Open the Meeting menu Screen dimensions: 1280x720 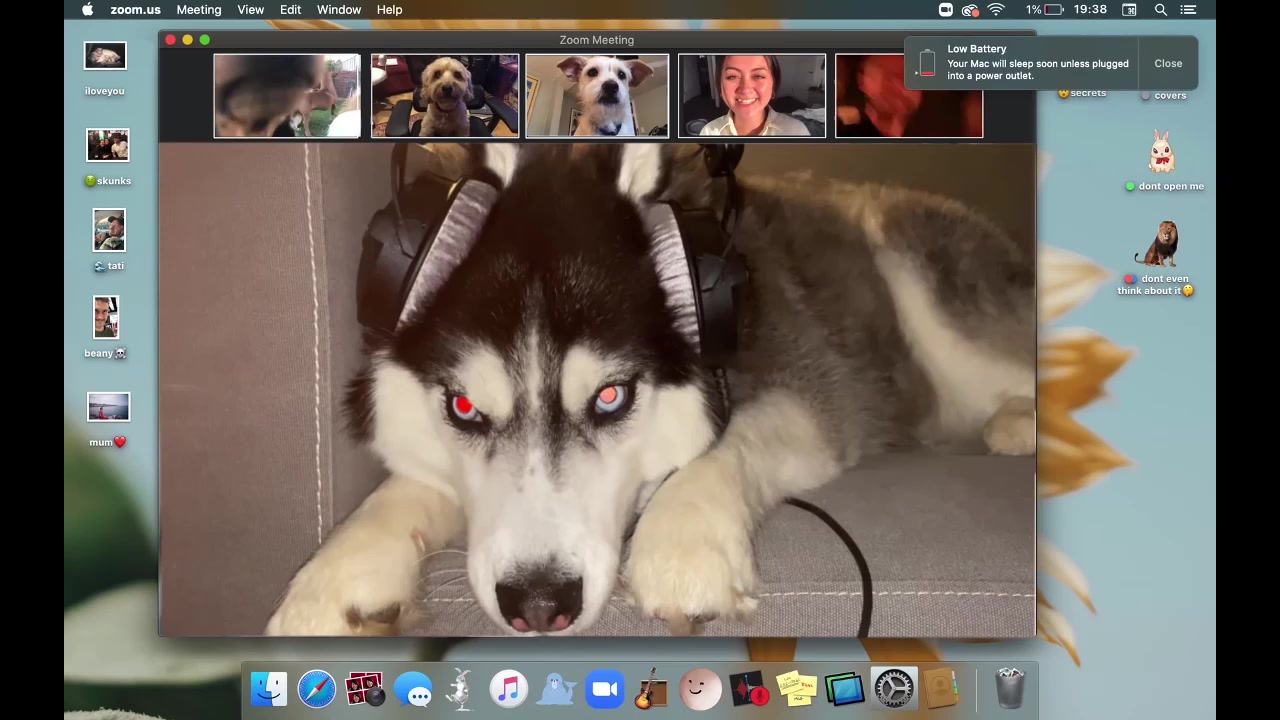pyautogui.click(x=198, y=10)
